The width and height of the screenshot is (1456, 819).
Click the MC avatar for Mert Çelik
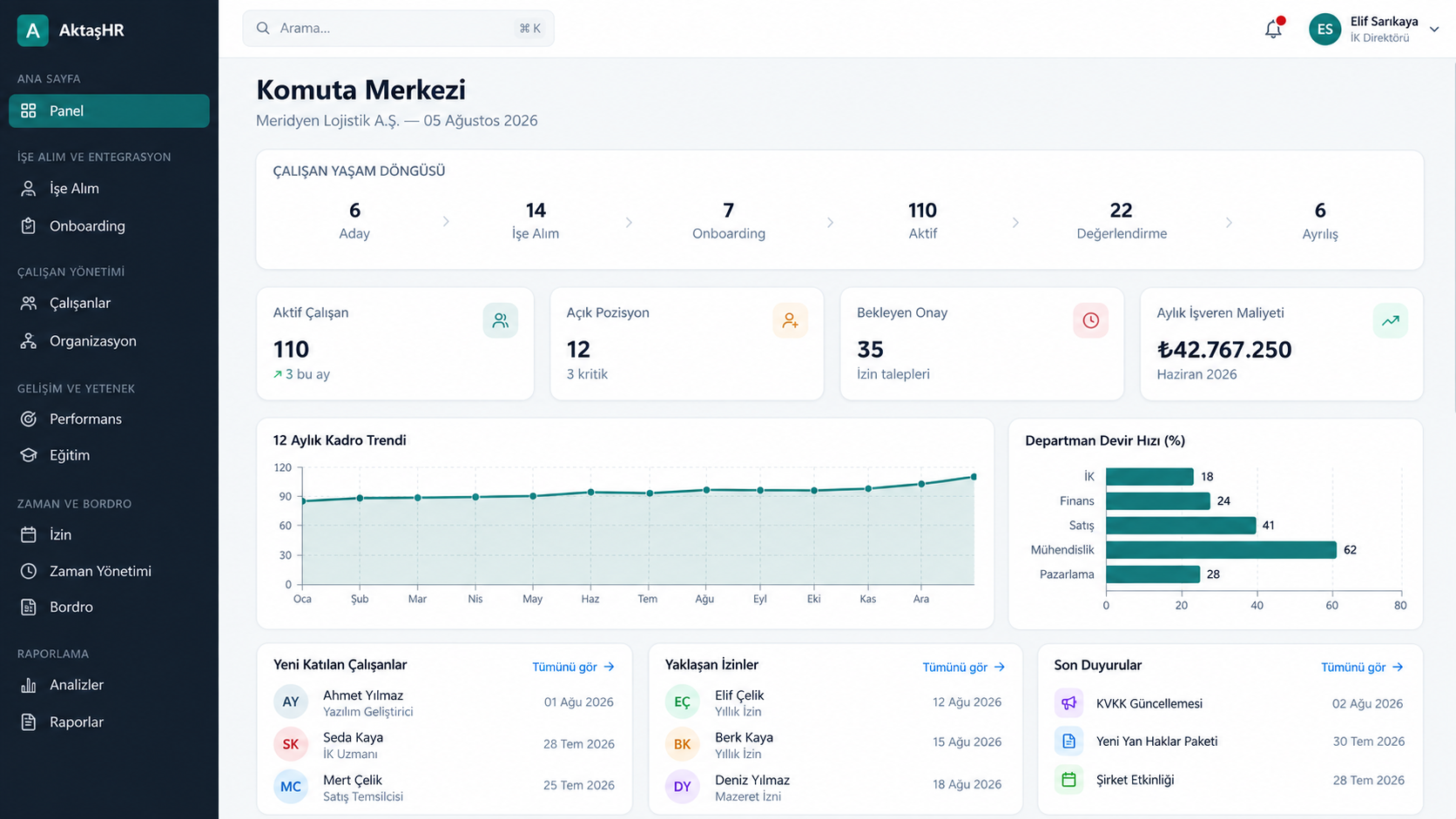point(291,787)
